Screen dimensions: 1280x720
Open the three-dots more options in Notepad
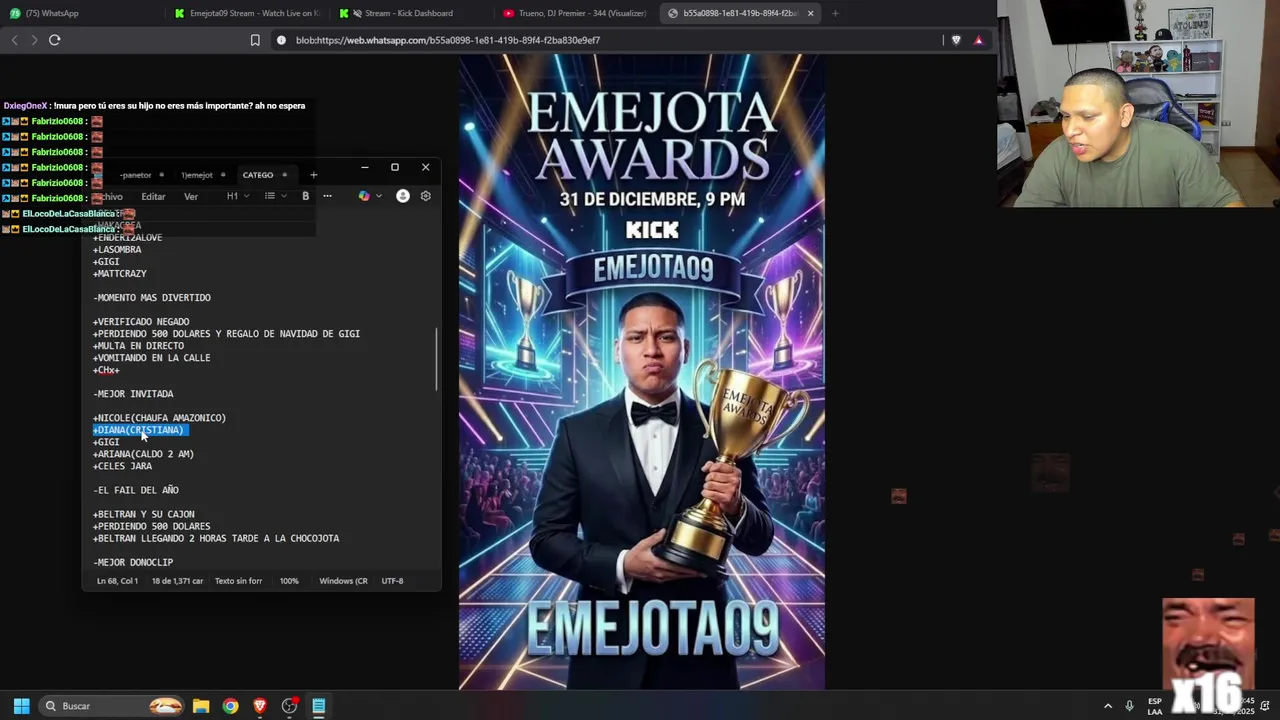click(x=327, y=196)
